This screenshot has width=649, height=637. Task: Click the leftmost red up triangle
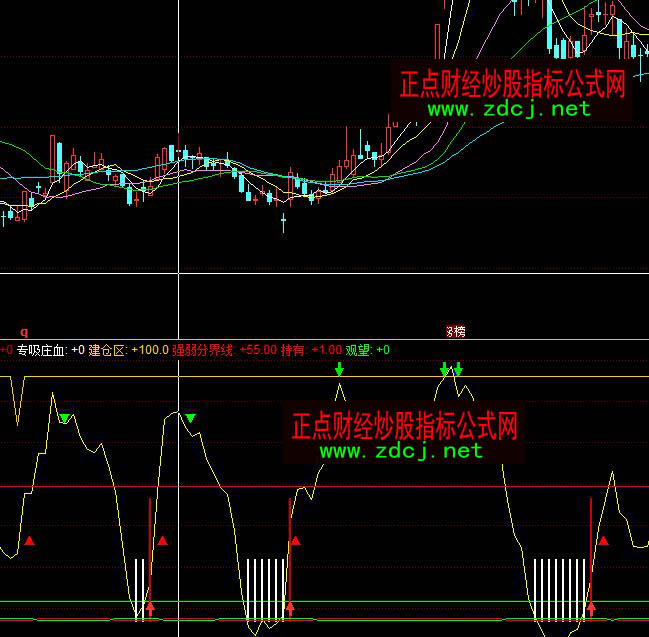pyautogui.click(x=30, y=541)
